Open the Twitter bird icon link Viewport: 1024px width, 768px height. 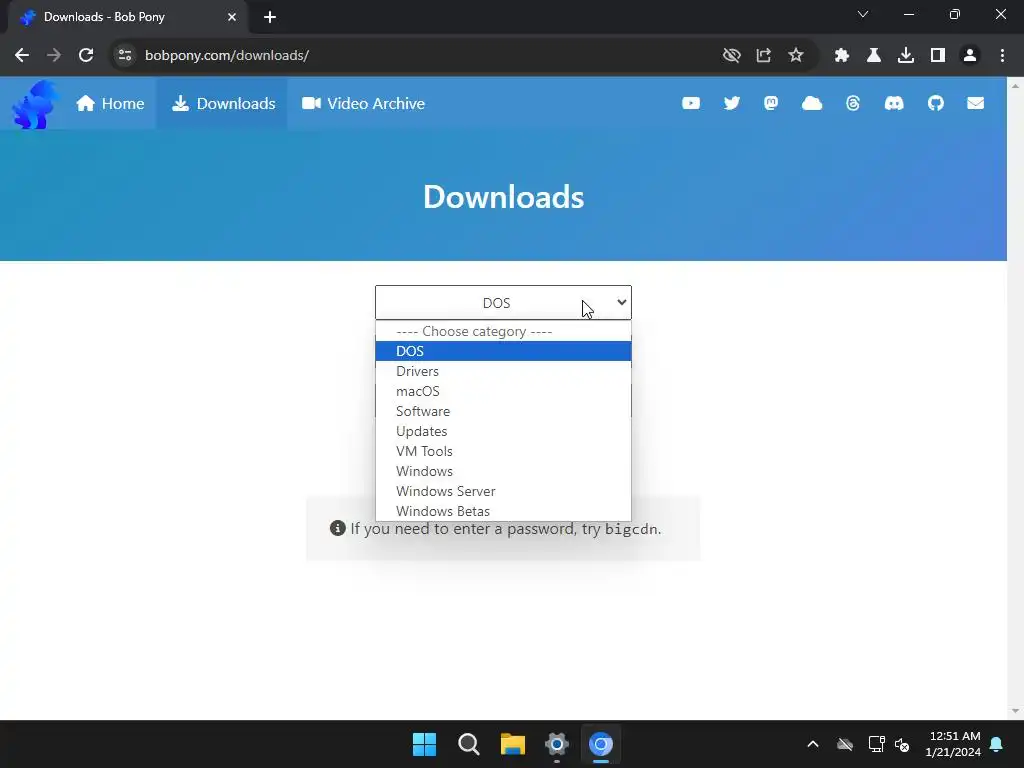coord(731,103)
